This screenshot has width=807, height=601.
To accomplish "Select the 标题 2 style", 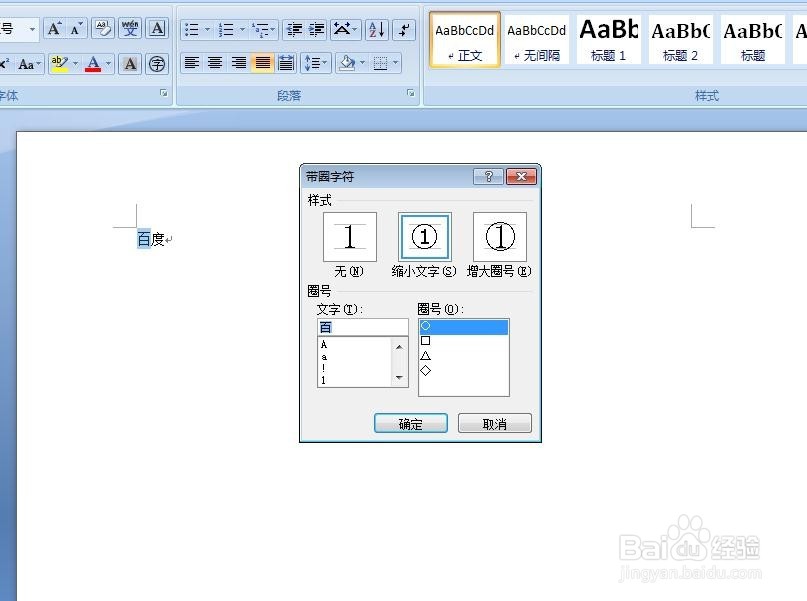I will click(681, 40).
